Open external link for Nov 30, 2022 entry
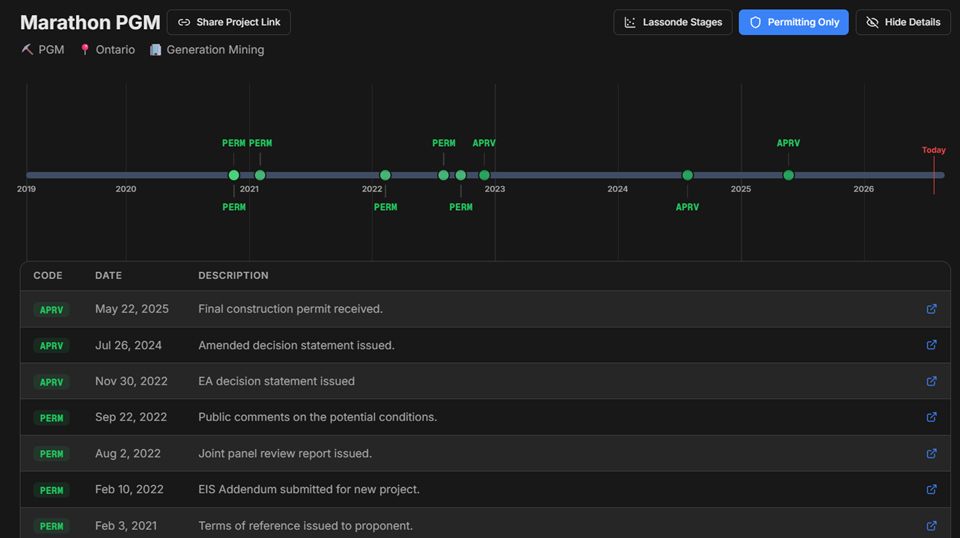960x538 pixels. coord(931,381)
